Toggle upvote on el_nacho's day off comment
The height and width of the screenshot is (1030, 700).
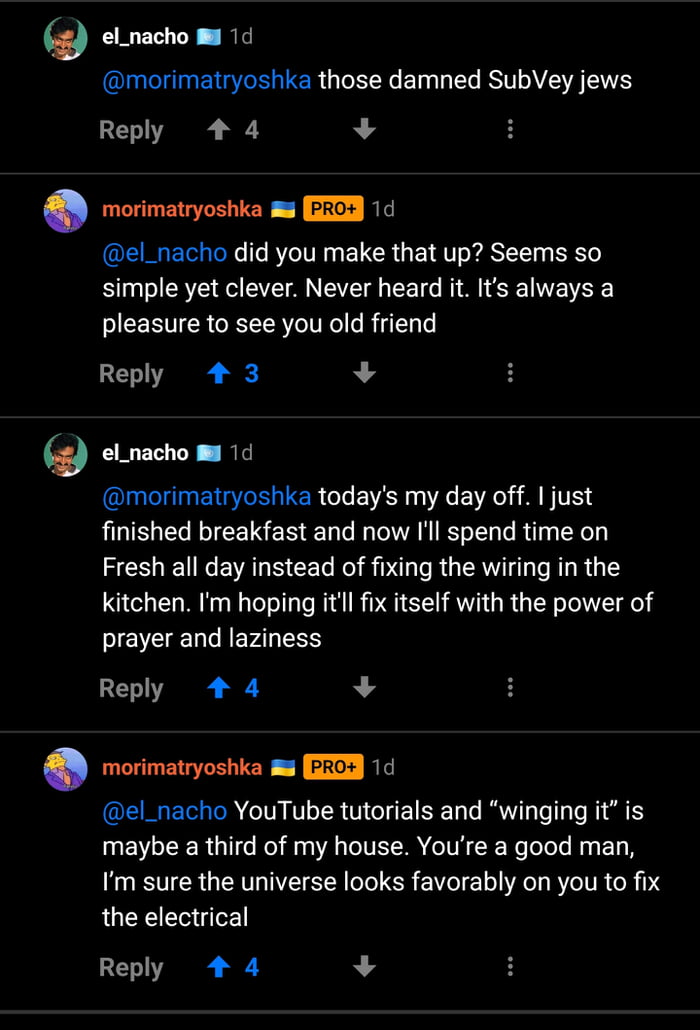tap(220, 686)
